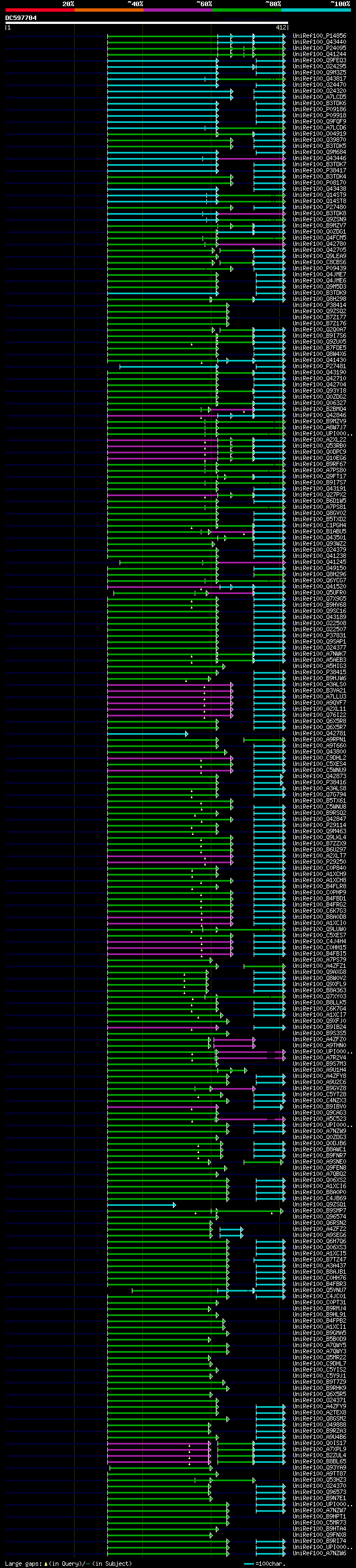The height and width of the screenshot is (1568, 356).
Task: Click the UniRef100_Q43817 hit label
Action: pos(319,78)
